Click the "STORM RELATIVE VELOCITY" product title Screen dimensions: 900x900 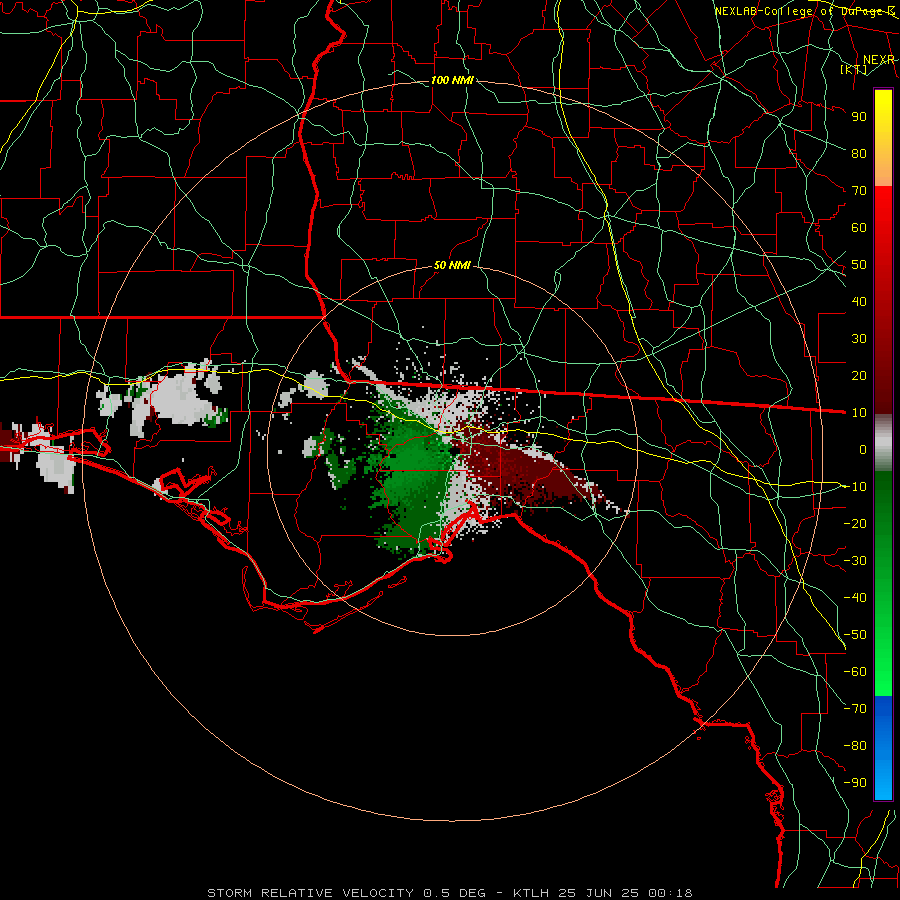(x=310, y=893)
